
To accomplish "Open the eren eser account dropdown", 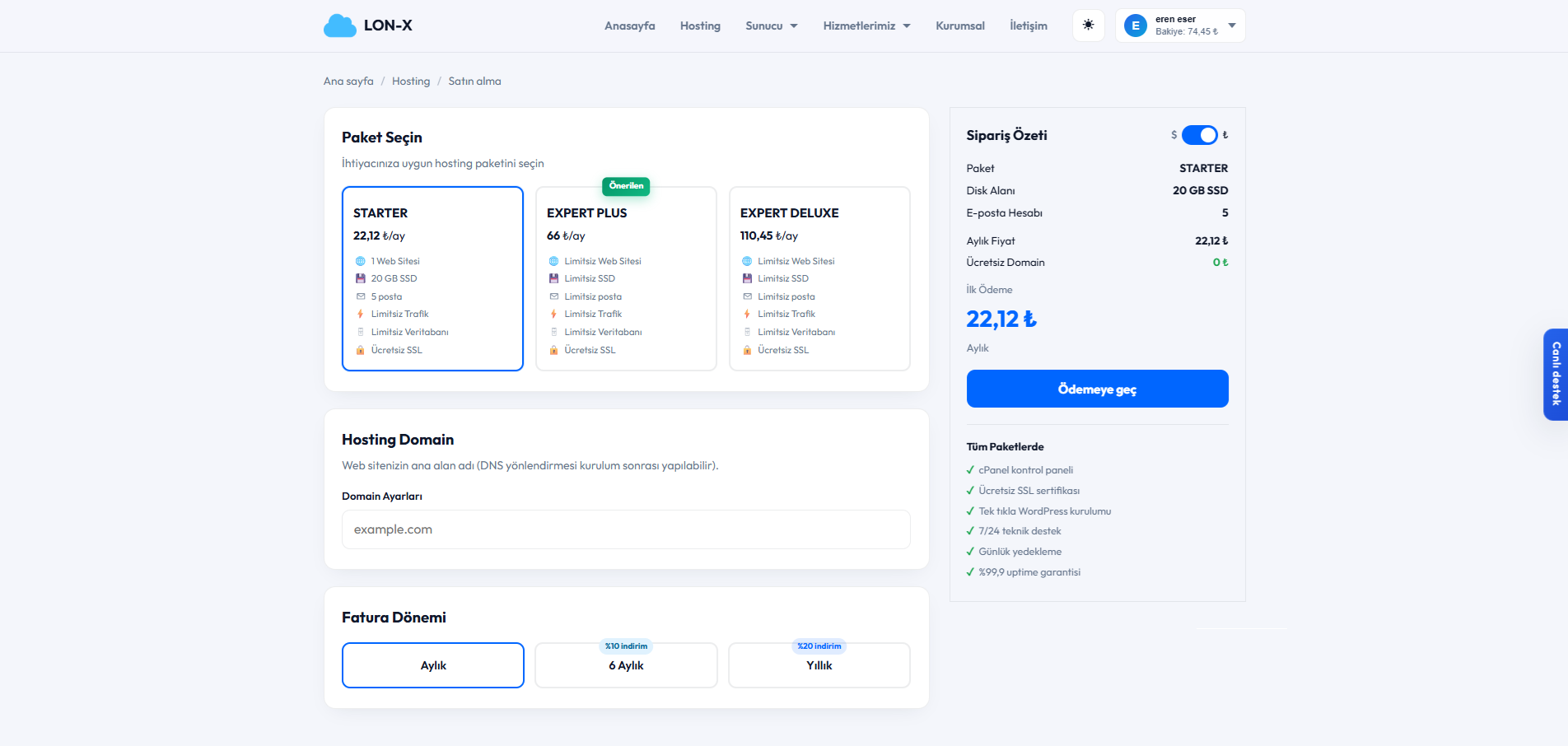I will [x=1180, y=26].
